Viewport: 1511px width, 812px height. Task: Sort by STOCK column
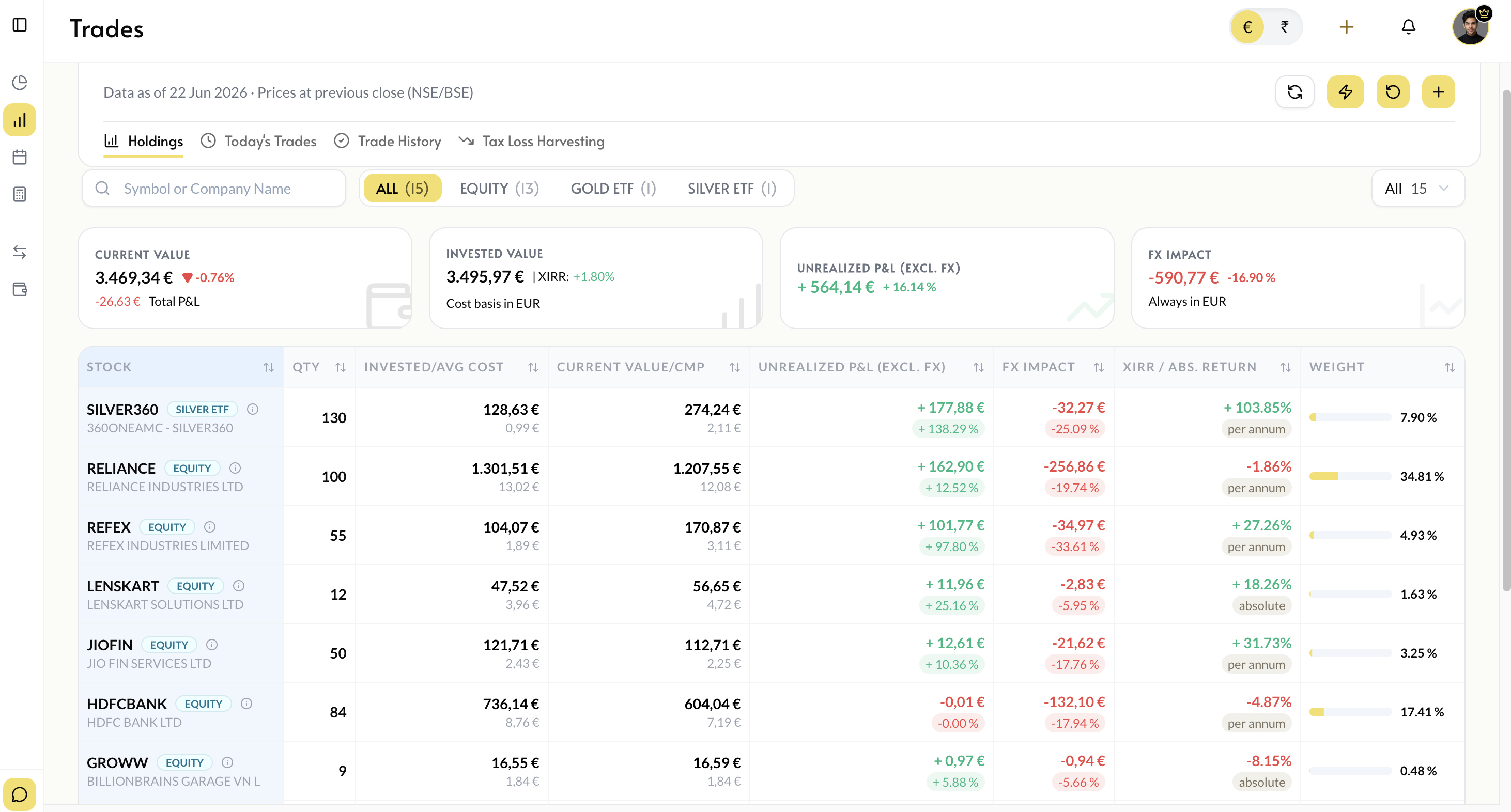[x=269, y=367]
